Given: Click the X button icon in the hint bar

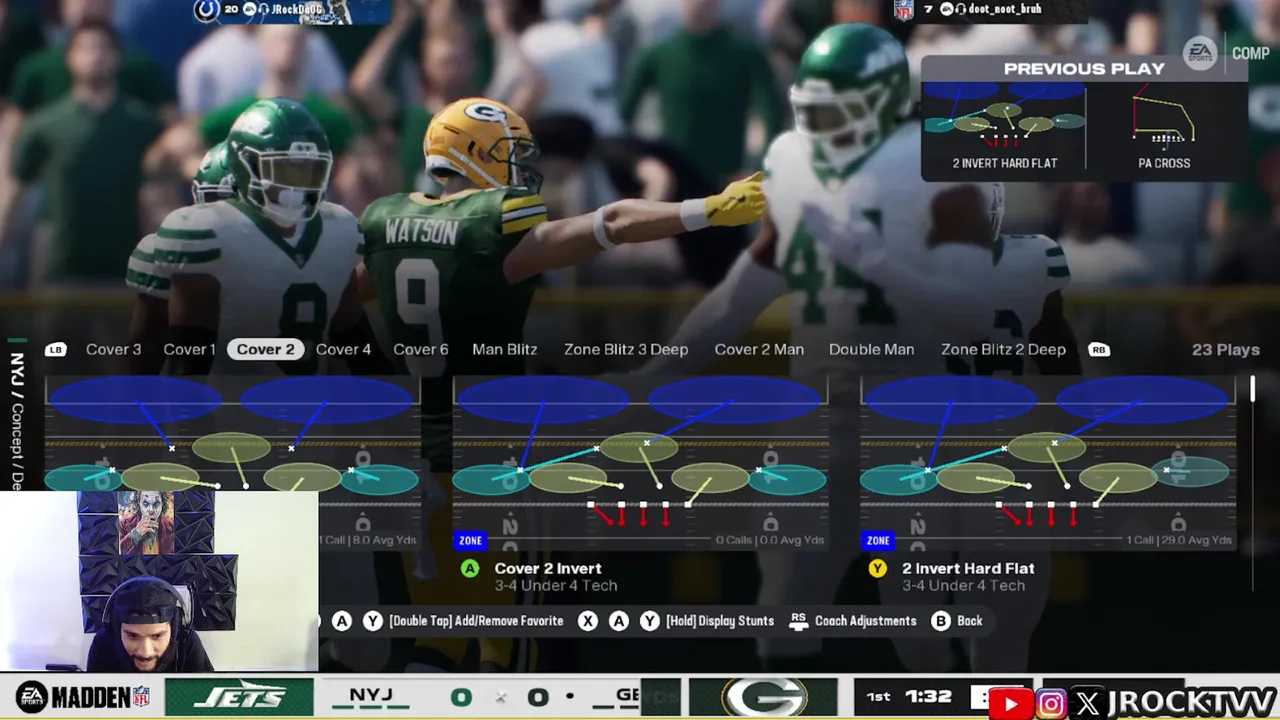Looking at the screenshot, I should tap(588, 621).
